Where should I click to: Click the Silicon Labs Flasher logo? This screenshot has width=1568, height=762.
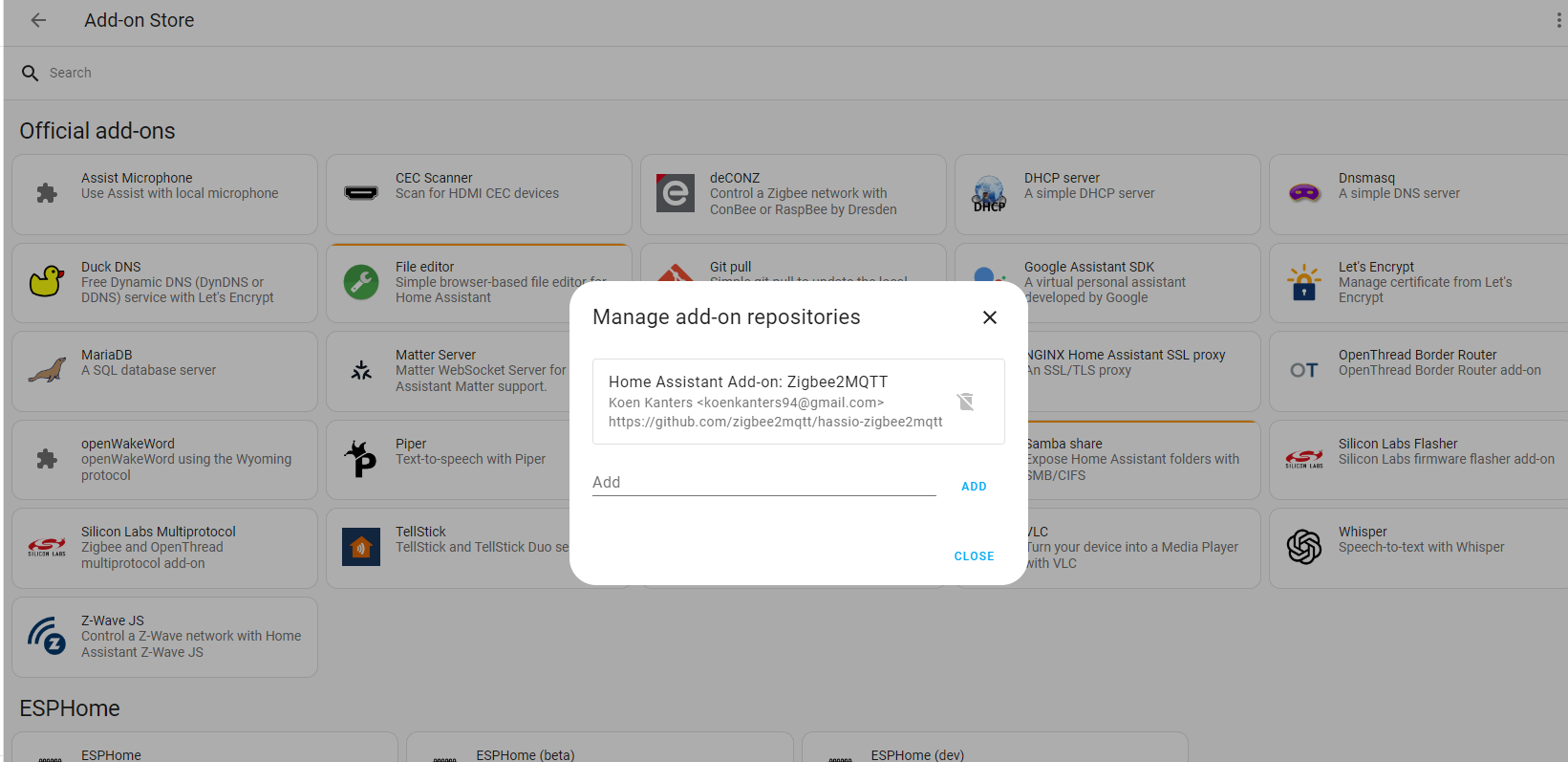click(x=1304, y=460)
